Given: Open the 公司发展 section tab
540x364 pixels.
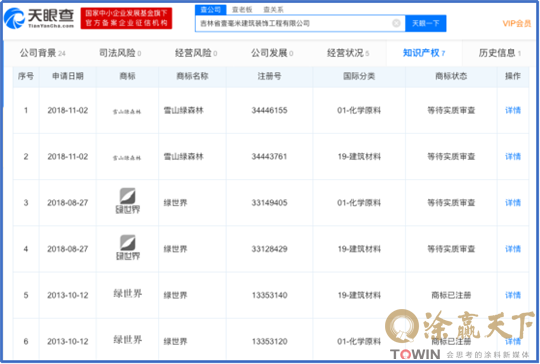Looking at the screenshot, I should [x=272, y=53].
